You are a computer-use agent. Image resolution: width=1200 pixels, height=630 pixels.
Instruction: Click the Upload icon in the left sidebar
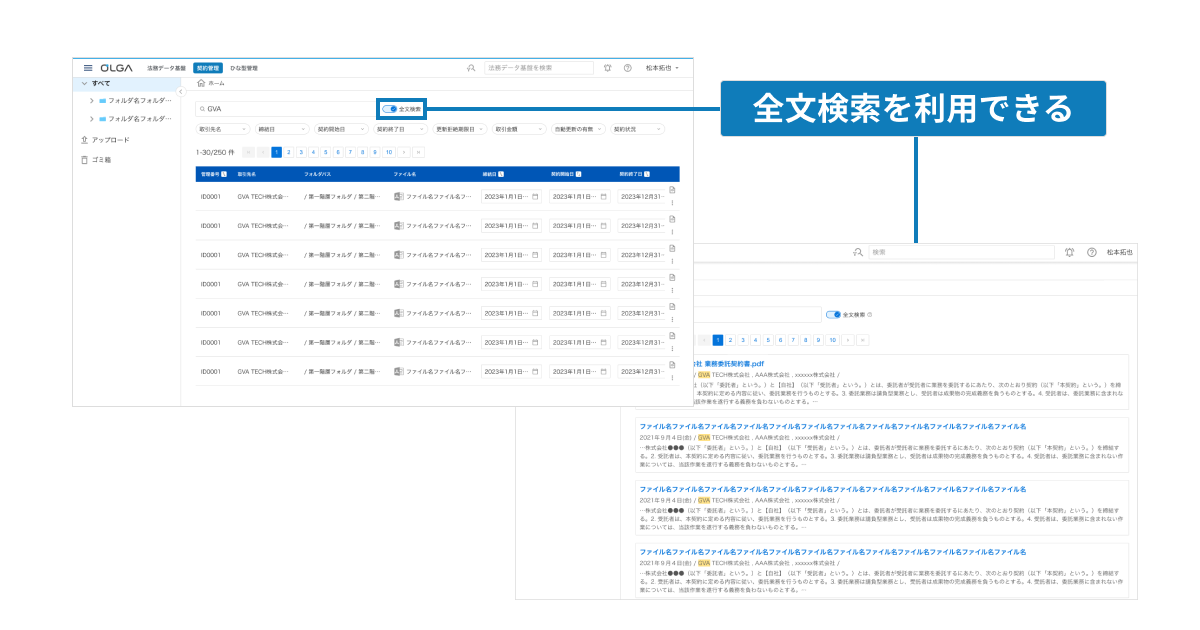pyautogui.click(x=84, y=140)
